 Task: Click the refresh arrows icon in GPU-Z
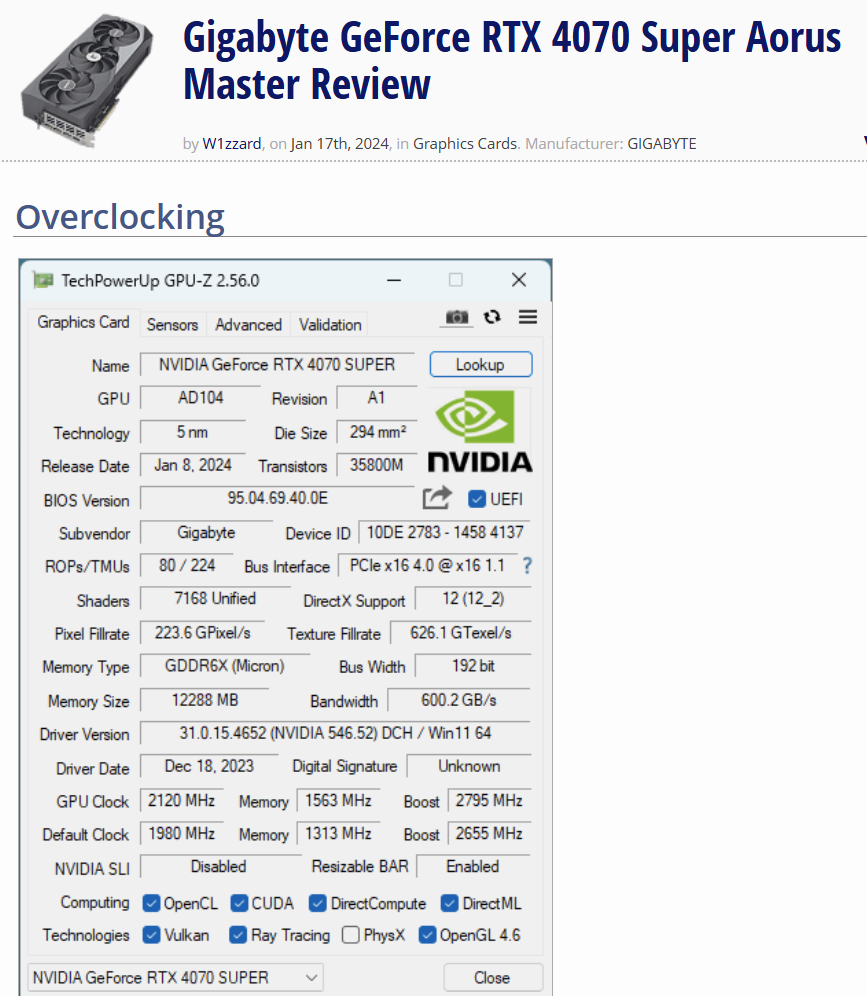point(492,317)
